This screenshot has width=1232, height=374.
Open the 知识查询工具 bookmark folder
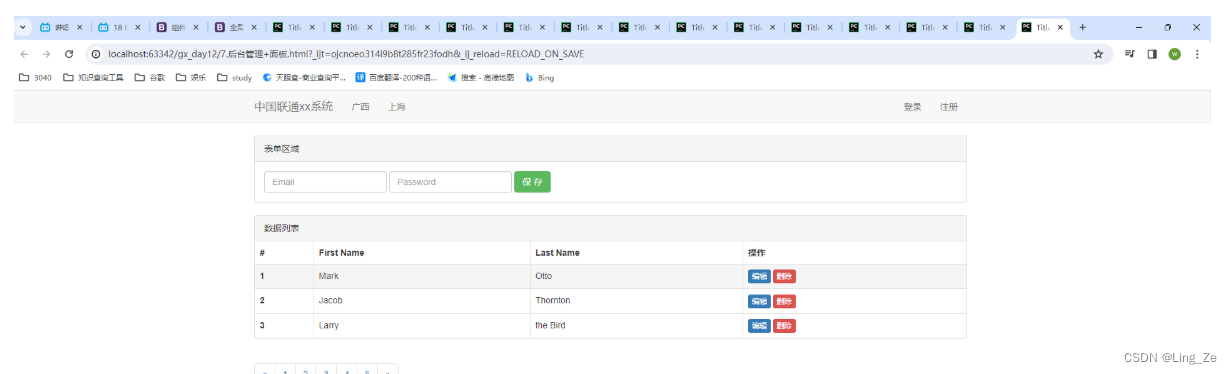(x=93, y=77)
